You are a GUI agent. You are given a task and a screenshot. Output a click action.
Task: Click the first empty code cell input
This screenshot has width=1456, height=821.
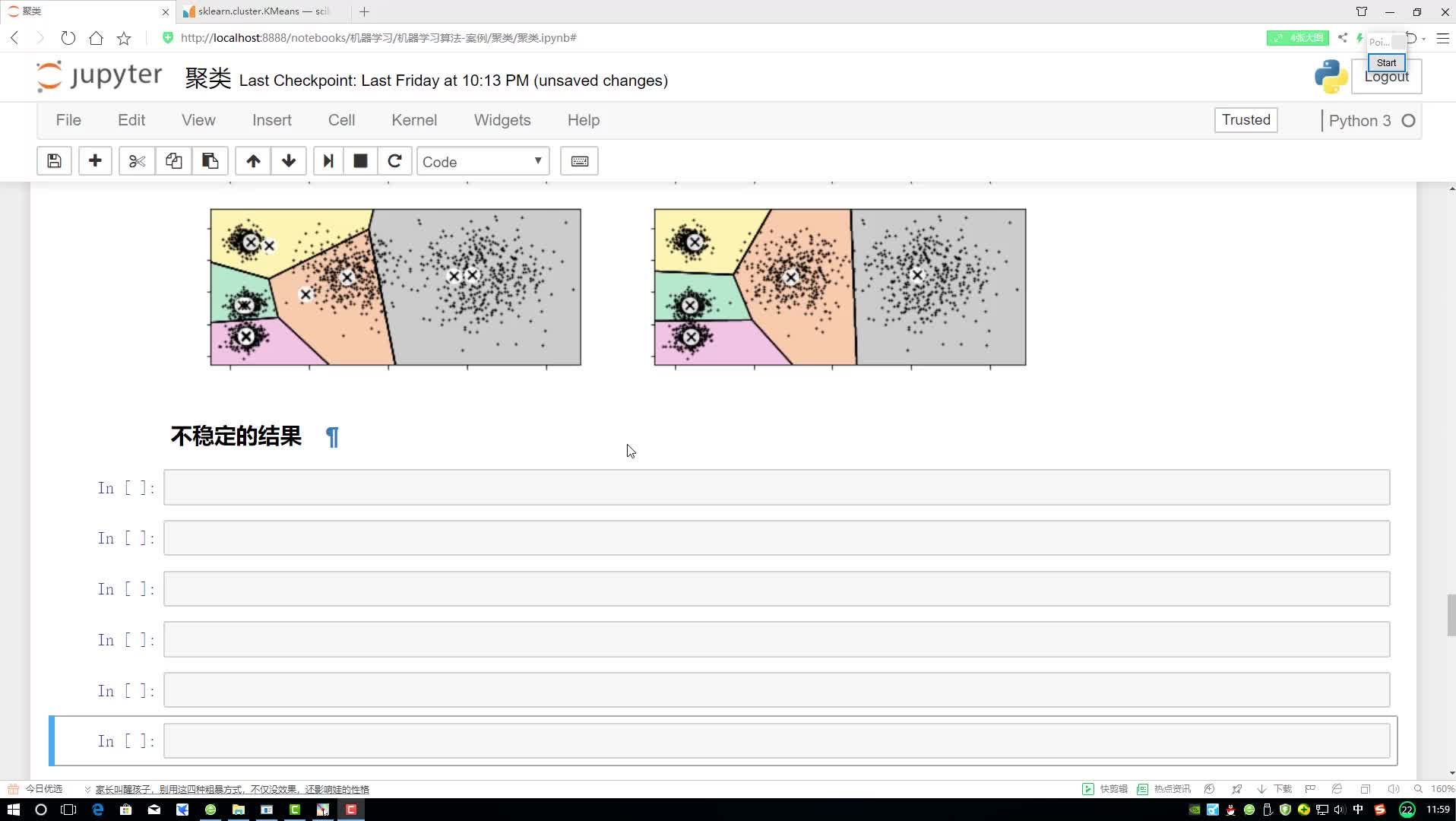point(777,487)
